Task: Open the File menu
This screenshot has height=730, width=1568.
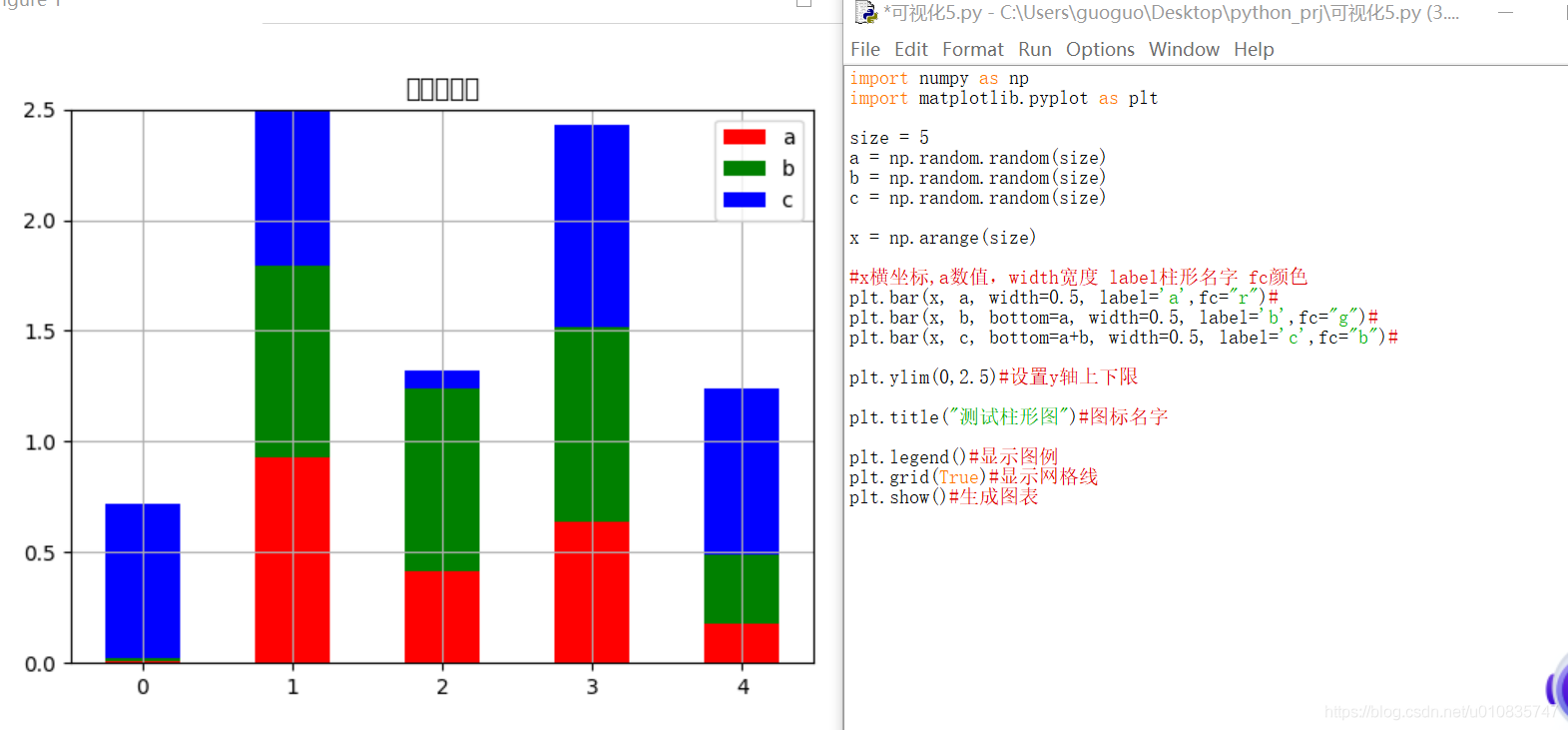Action: [x=865, y=49]
